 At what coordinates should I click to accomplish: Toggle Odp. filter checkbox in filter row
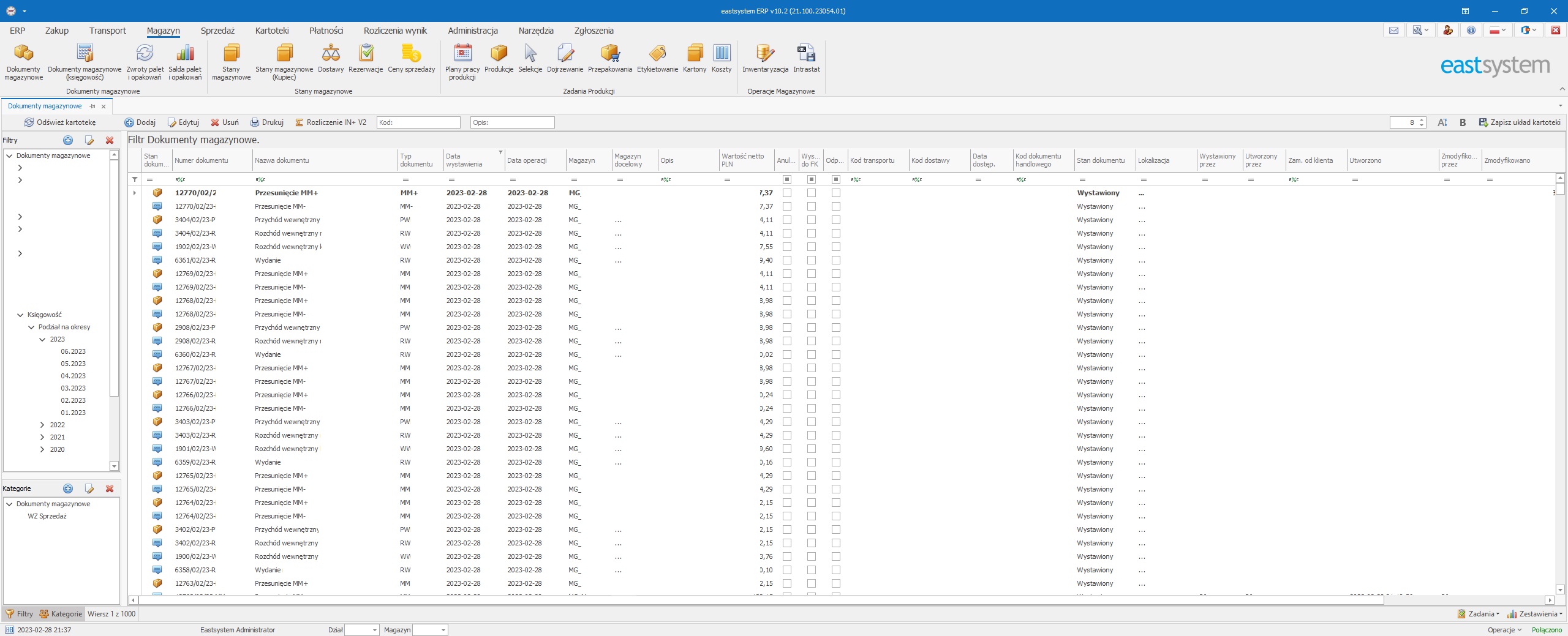click(x=836, y=179)
